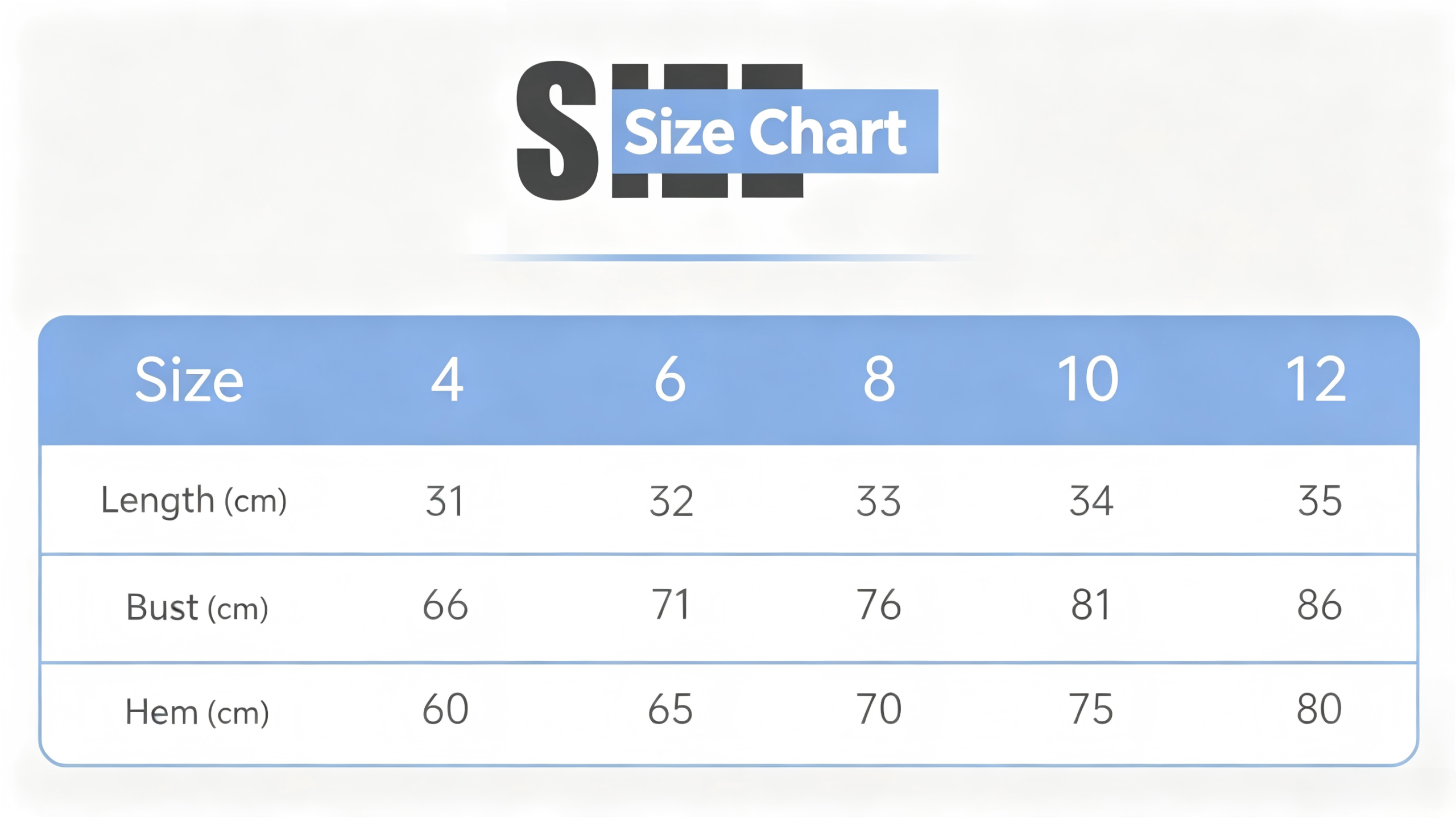The height and width of the screenshot is (818, 1456).
Task: Select size 10 column header
Action: tap(1088, 379)
